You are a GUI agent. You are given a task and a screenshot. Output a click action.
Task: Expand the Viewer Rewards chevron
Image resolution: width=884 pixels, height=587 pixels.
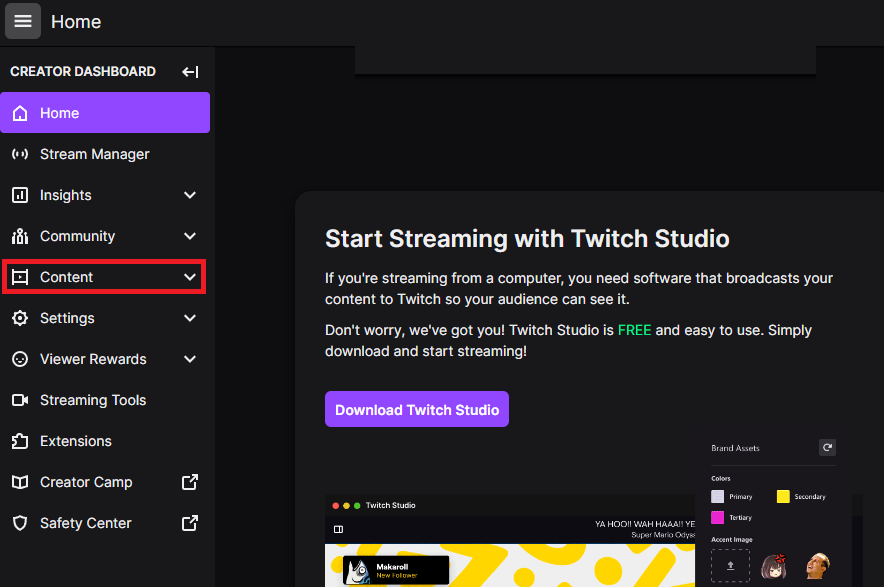190,359
